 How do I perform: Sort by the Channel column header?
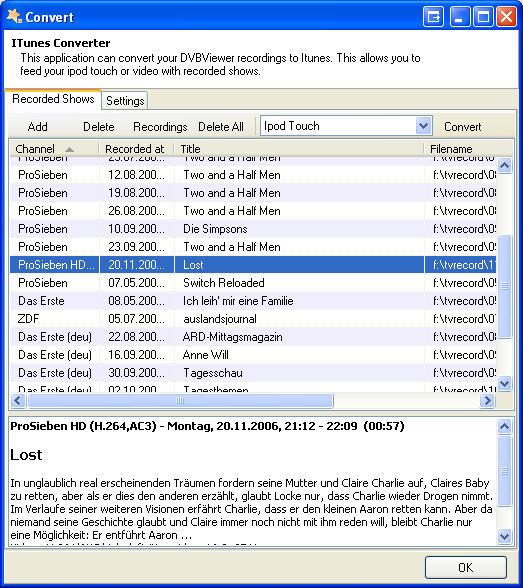tap(54, 149)
